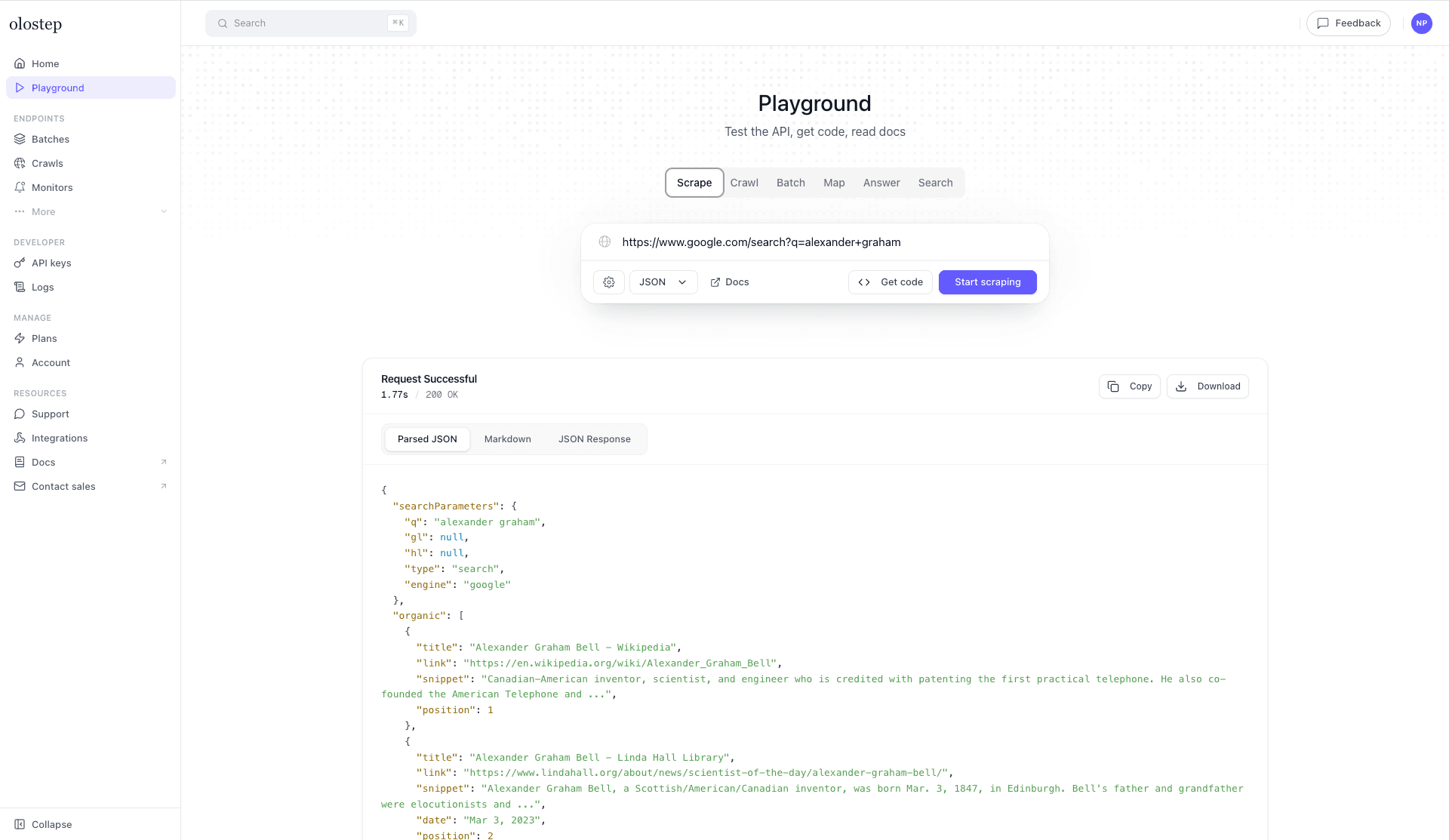Screen dimensions: 1449x840
Task: Open the Feedback dialog
Action: [1348, 23]
